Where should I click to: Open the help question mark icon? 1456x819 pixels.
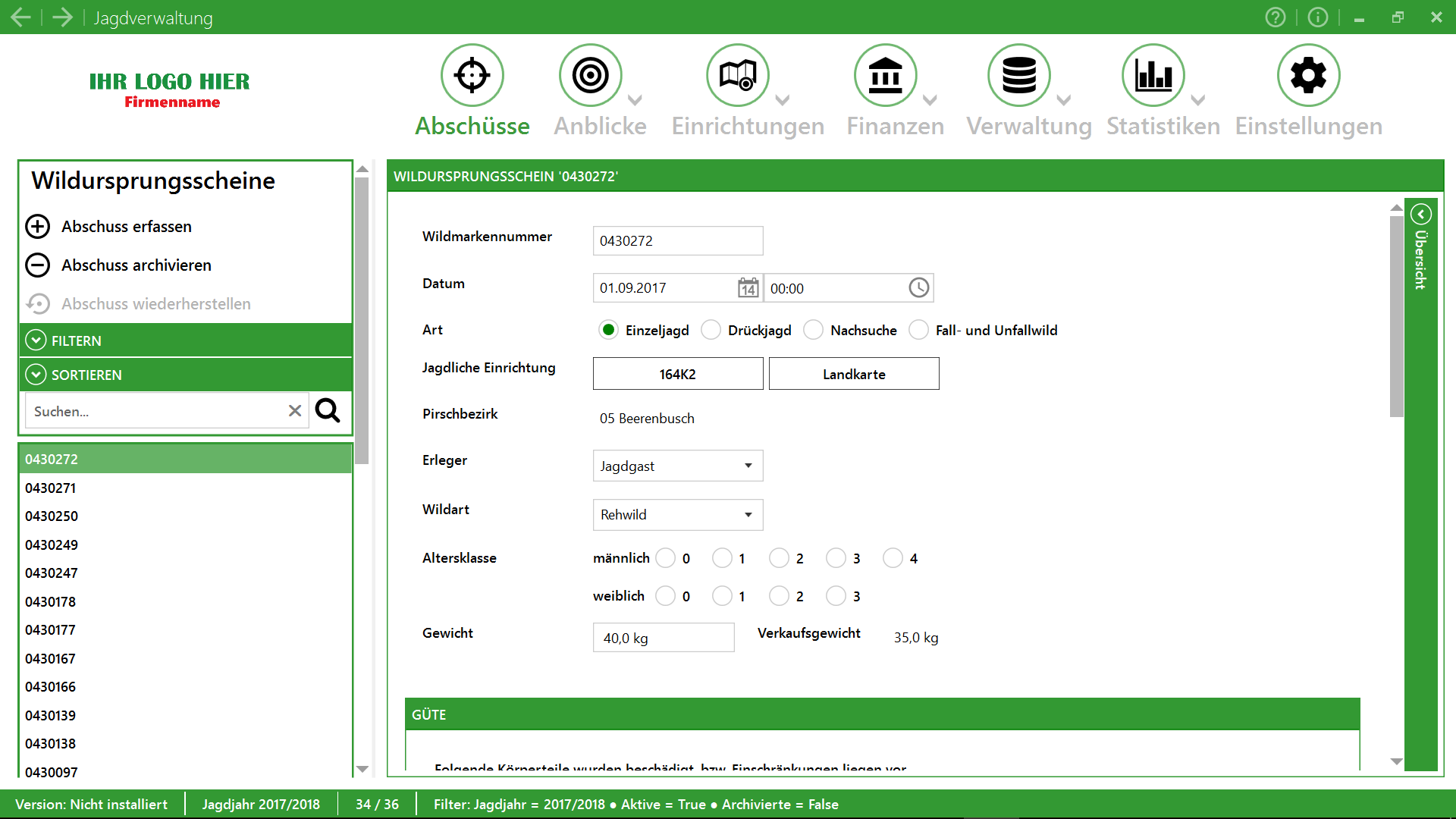point(1276,17)
